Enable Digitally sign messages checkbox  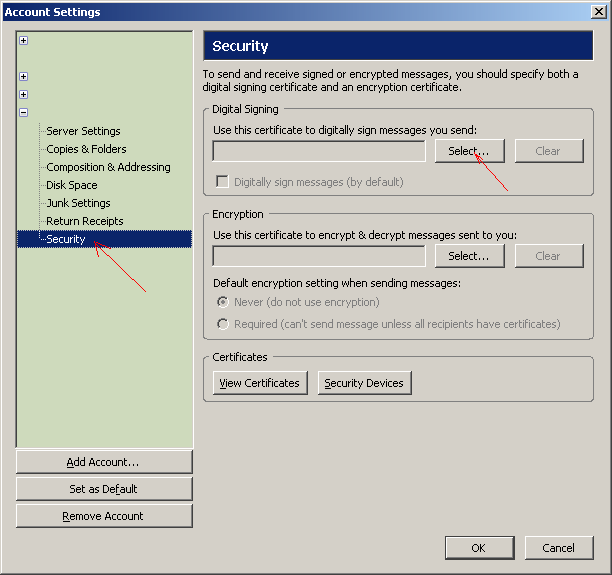[x=223, y=182]
